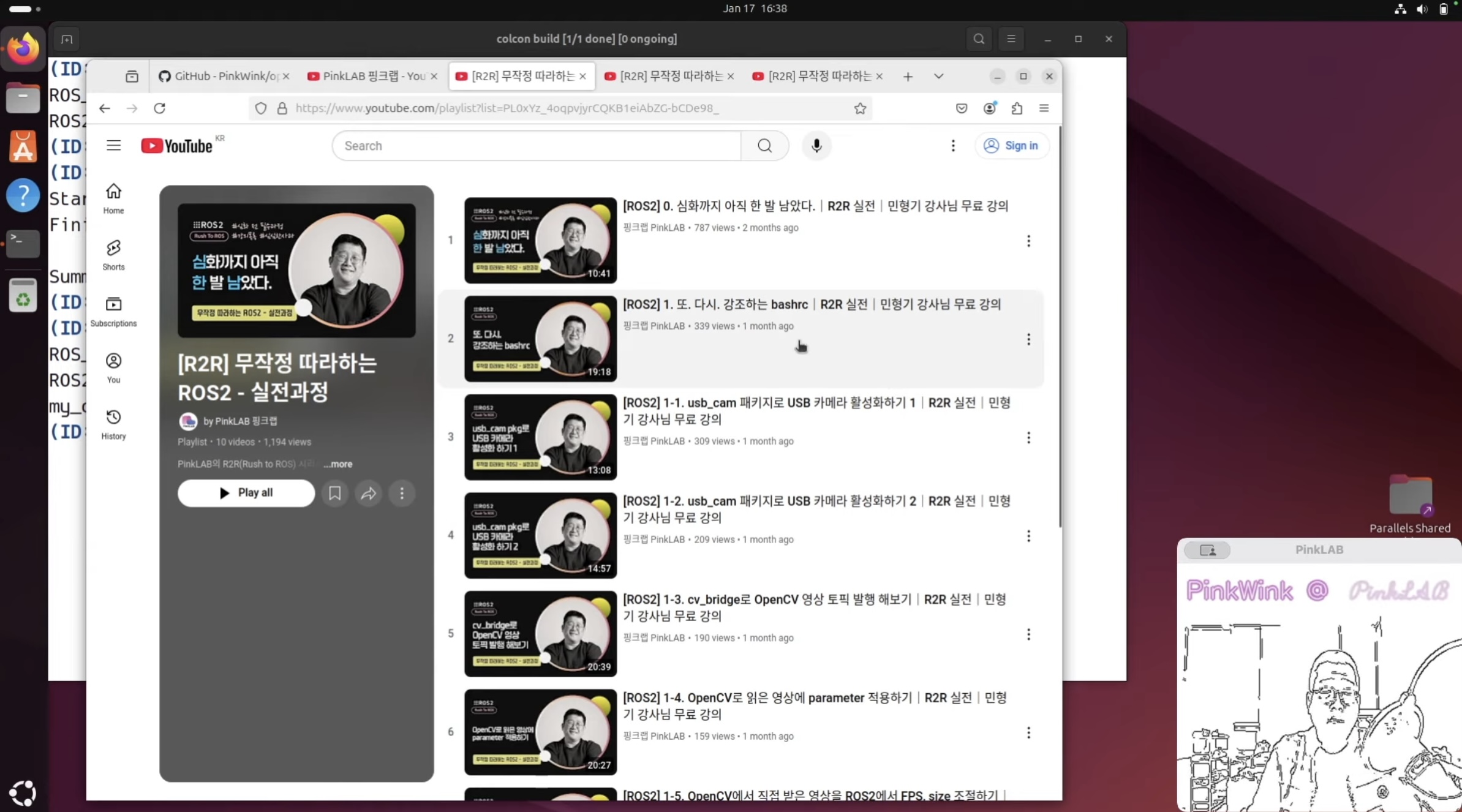Open the three-dot menu for the bashrc video

(x=1028, y=339)
